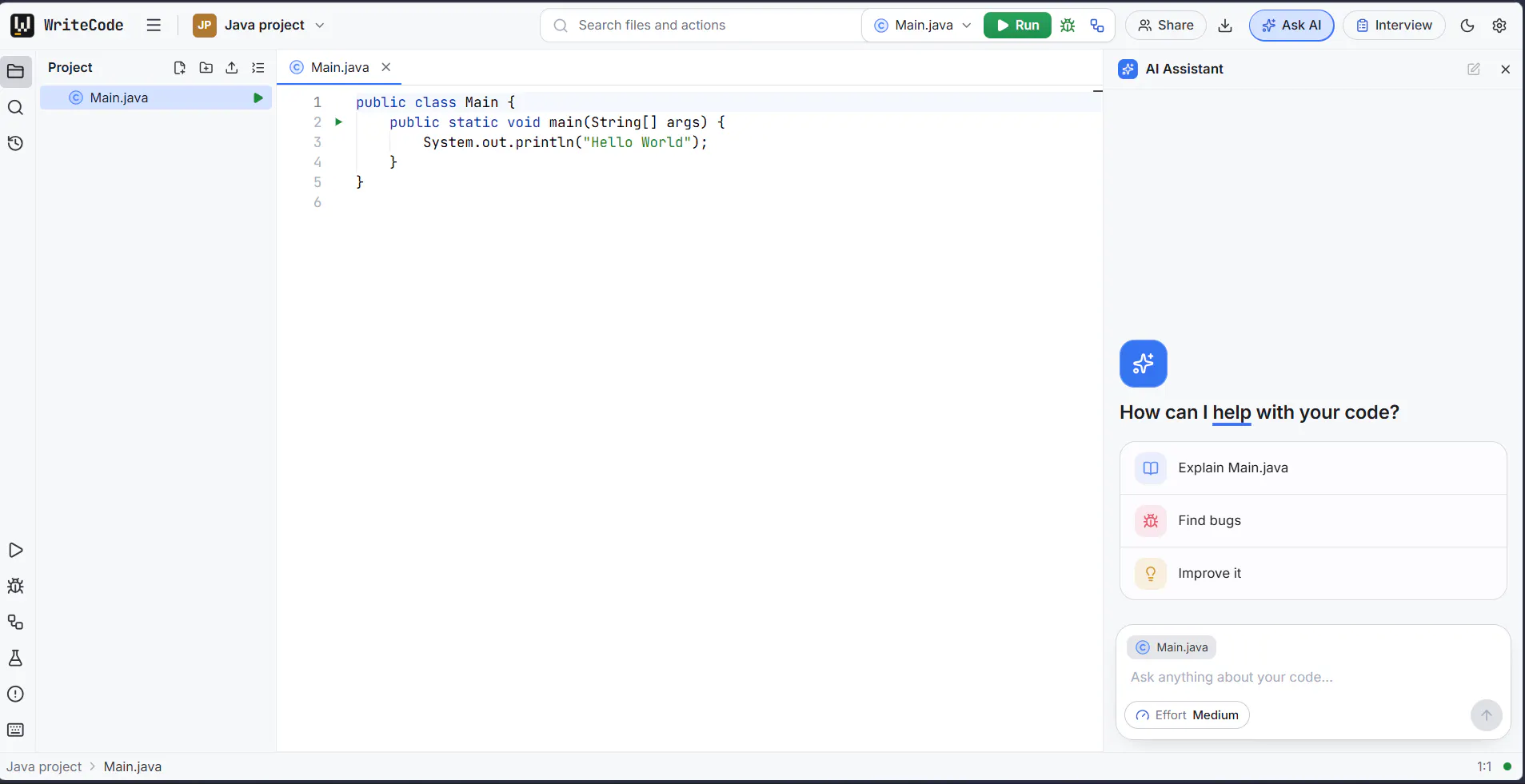Choose the Explain Main.java suggestion

(x=1313, y=468)
